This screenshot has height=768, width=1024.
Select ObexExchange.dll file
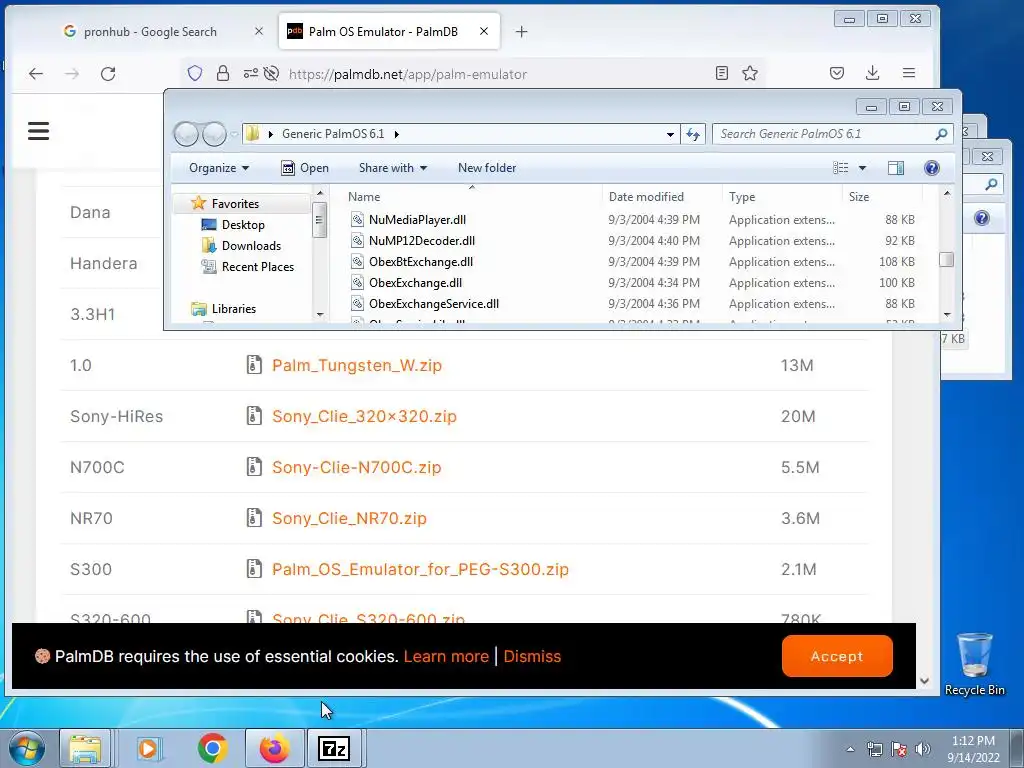415,282
